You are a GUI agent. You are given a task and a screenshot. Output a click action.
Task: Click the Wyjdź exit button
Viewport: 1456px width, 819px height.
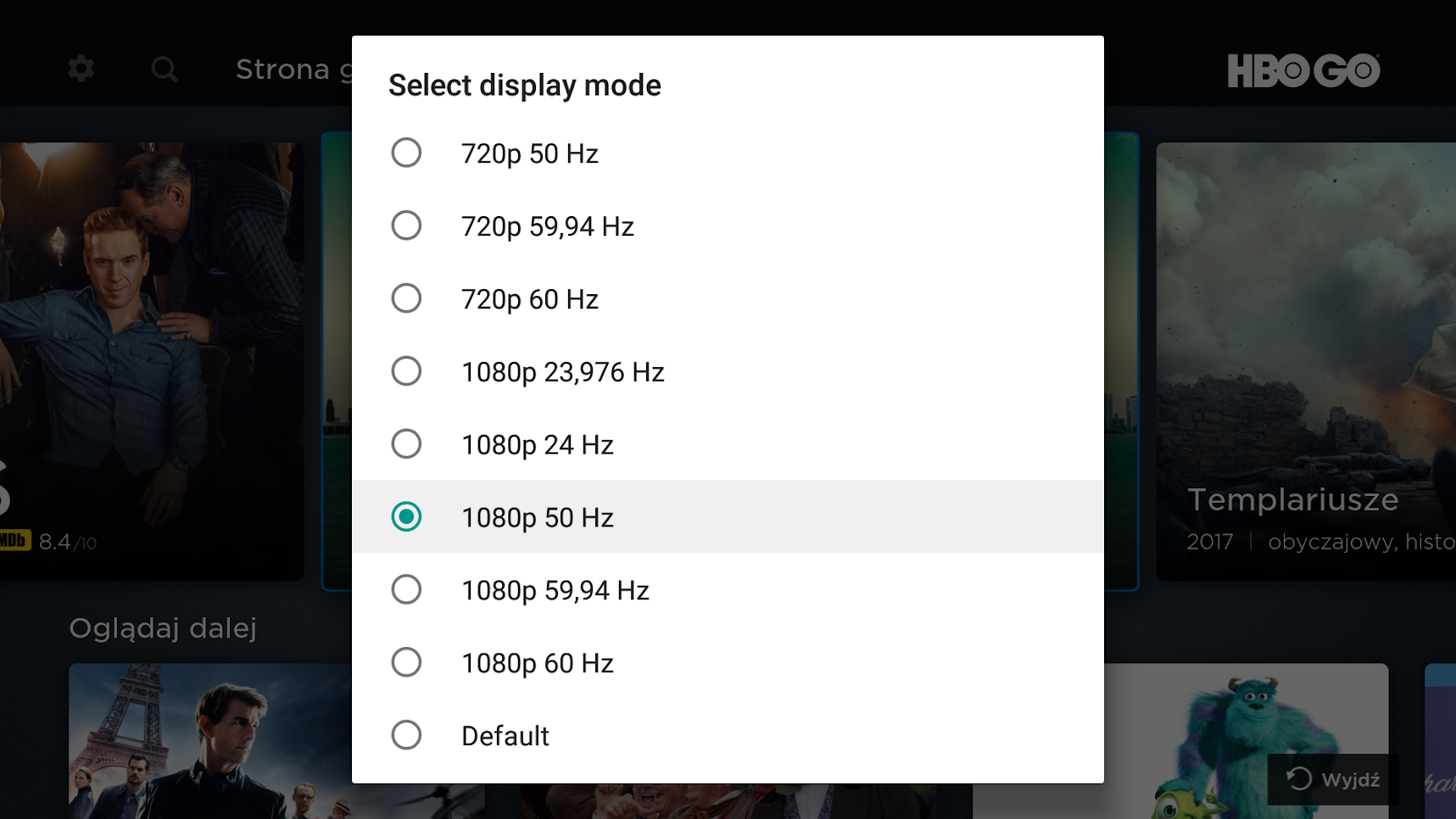click(x=1333, y=779)
